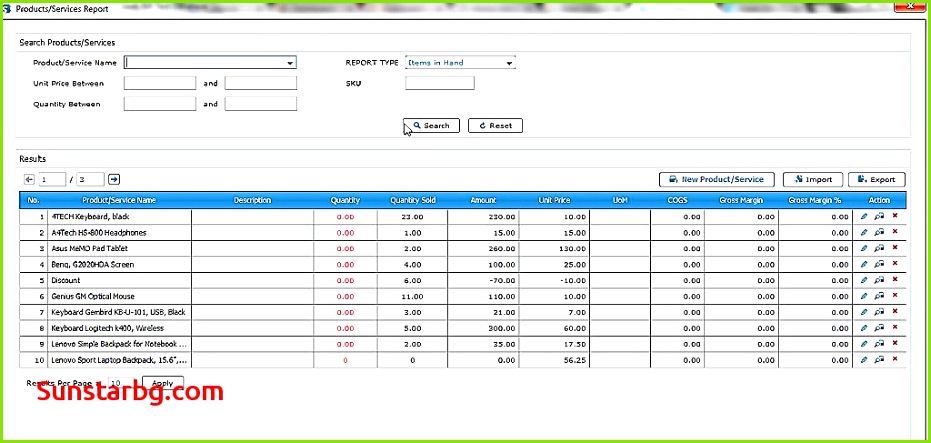The height and width of the screenshot is (443, 931).
Task: Click view icon for Keyboard Logitech k400 row
Action: click(879, 328)
